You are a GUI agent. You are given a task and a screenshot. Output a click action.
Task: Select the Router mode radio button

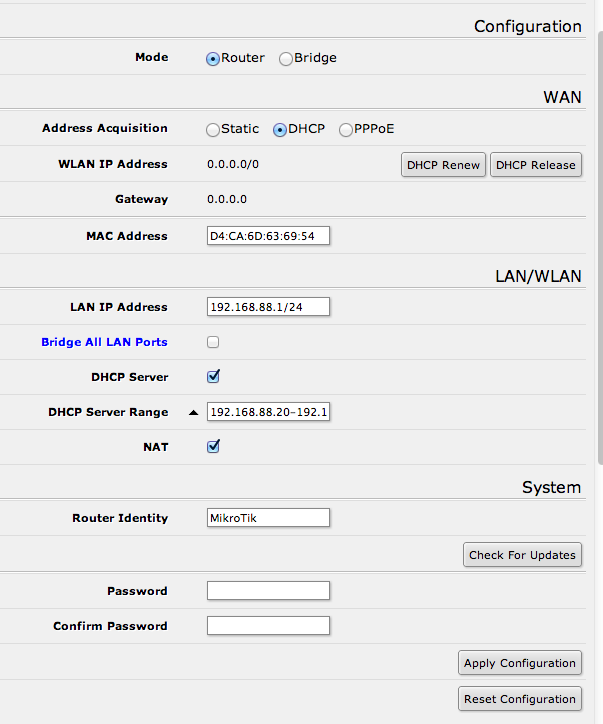(x=213, y=59)
